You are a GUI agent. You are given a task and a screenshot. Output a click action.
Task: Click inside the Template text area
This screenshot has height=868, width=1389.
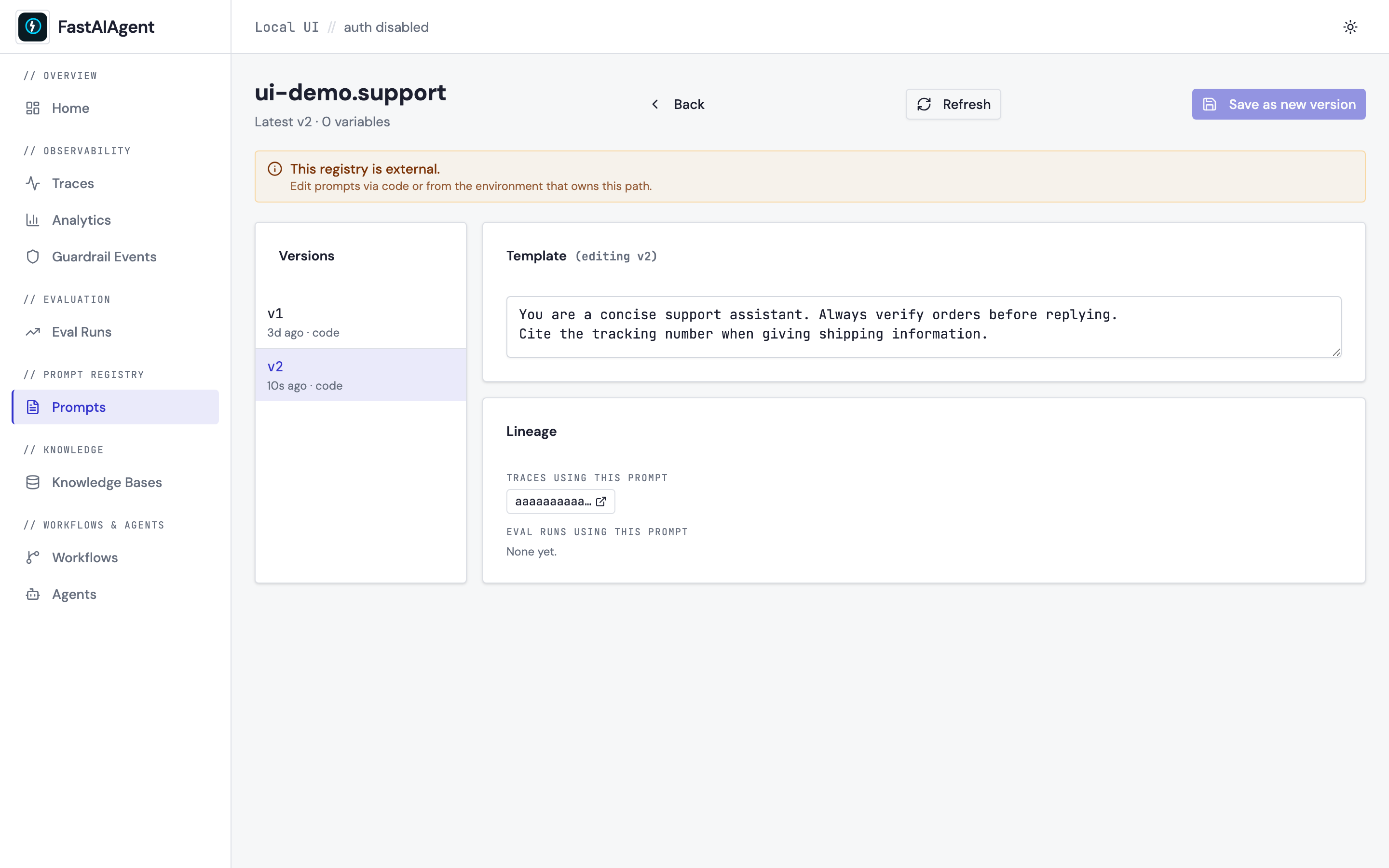click(x=924, y=326)
